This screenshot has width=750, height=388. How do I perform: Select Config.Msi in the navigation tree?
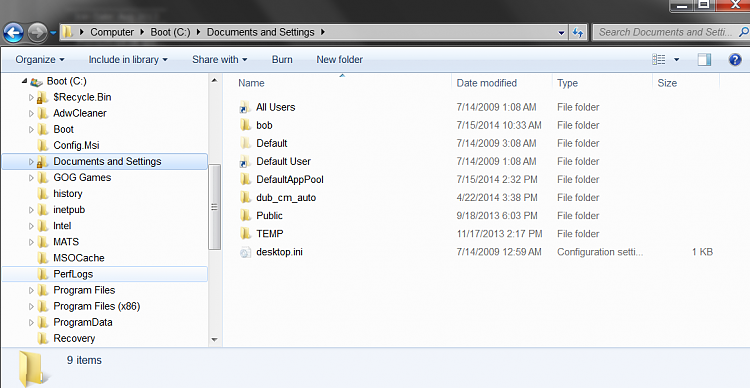click(77, 145)
